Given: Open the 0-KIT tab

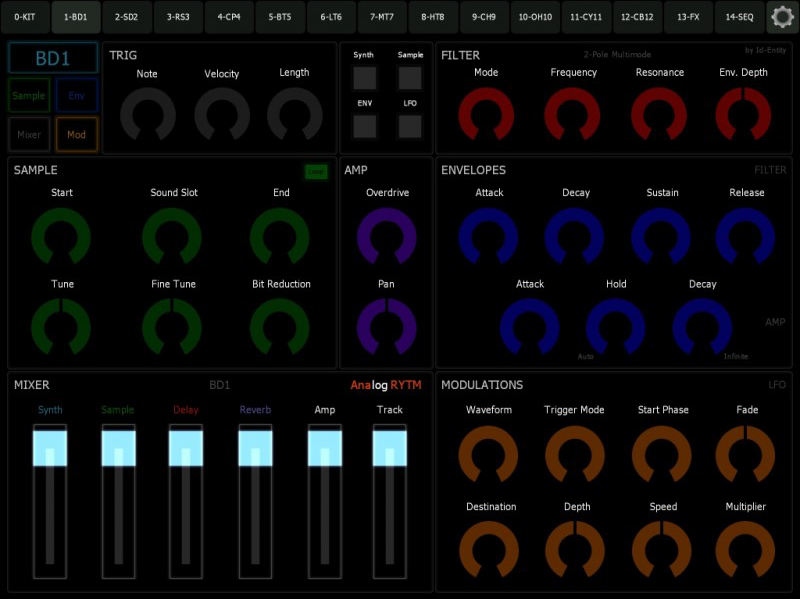Looking at the screenshot, I should pyautogui.click(x=24, y=16).
